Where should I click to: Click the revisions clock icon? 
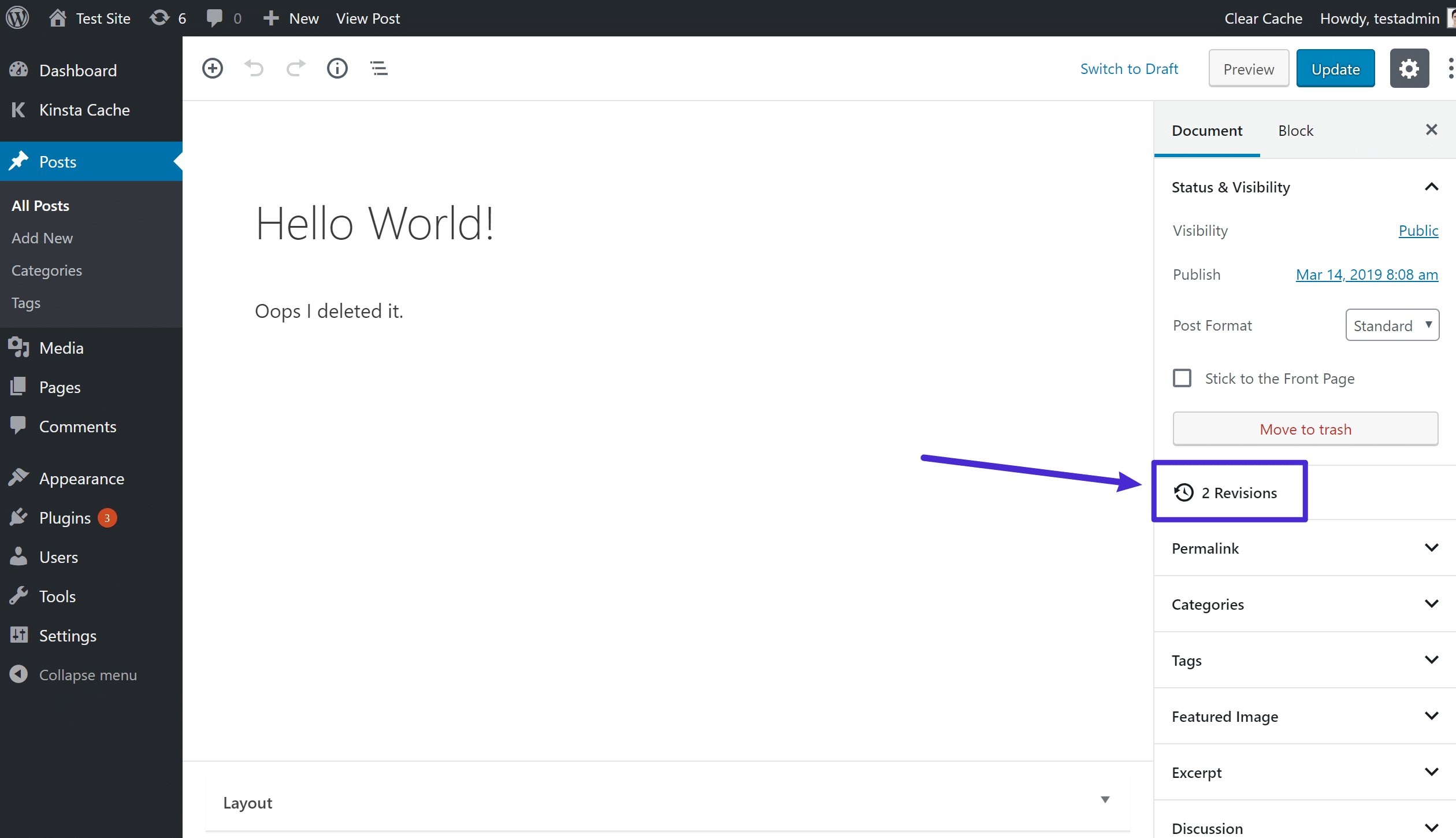coord(1183,492)
